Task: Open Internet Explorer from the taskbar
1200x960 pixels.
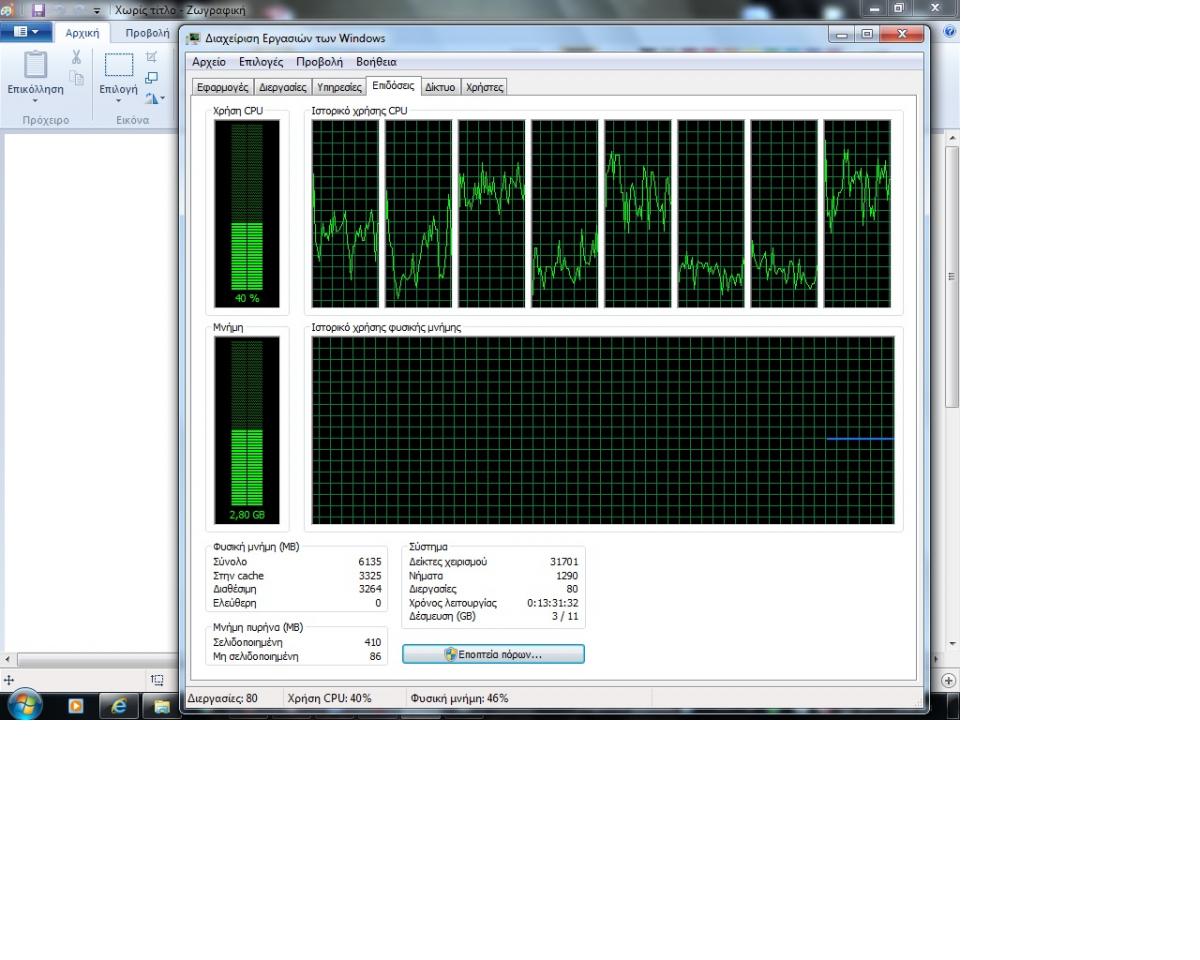Action: click(x=119, y=706)
